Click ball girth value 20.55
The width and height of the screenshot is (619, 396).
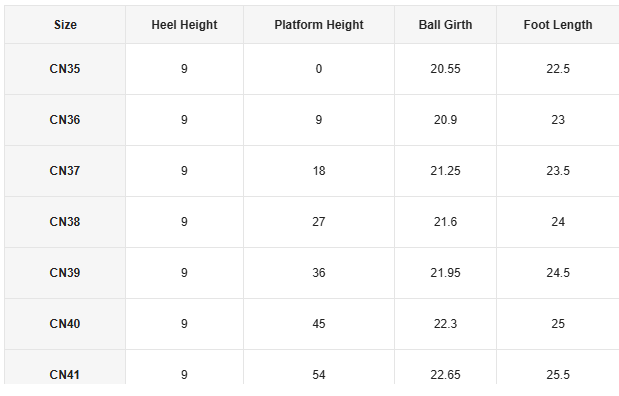pos(445,69)
